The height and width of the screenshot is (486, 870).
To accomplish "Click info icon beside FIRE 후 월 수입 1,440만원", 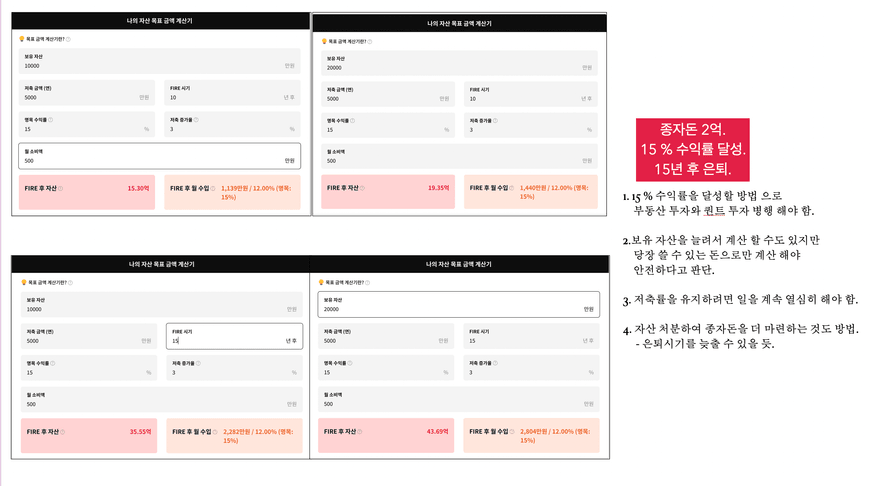I will coord(512,188).
